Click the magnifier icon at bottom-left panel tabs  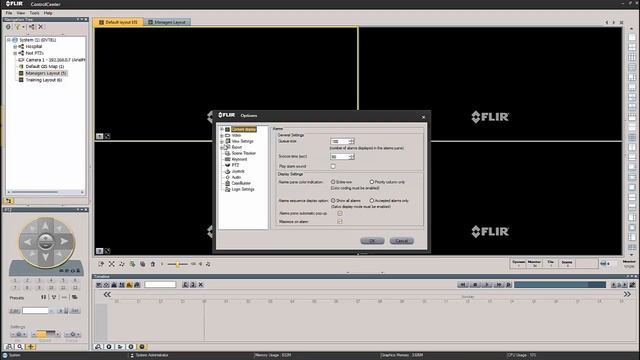pos(20,347)
